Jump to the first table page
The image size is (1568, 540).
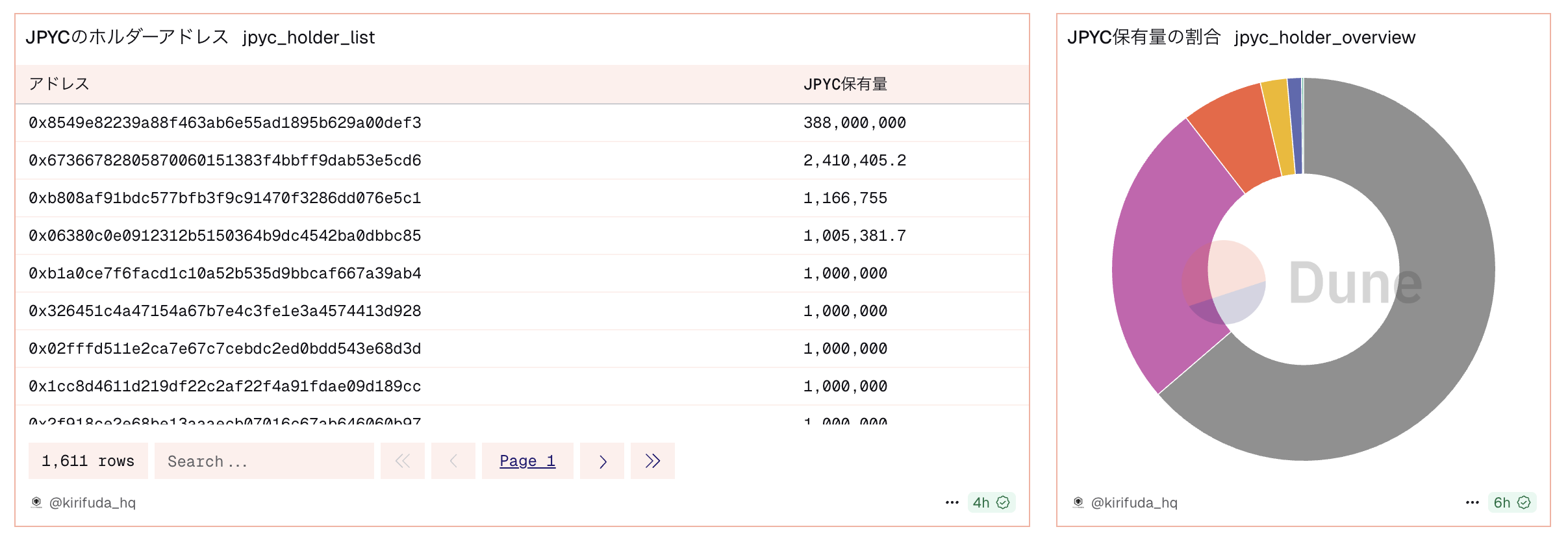403,461
